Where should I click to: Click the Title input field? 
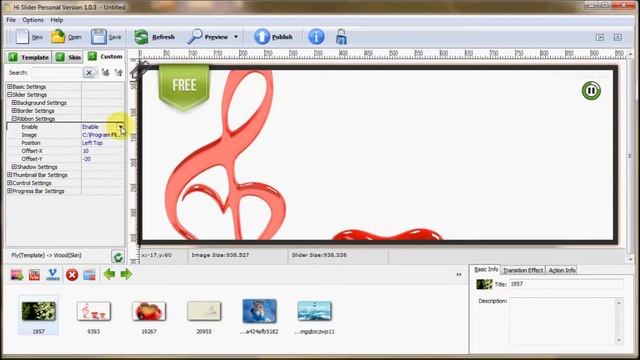click(x=566, y=284)
